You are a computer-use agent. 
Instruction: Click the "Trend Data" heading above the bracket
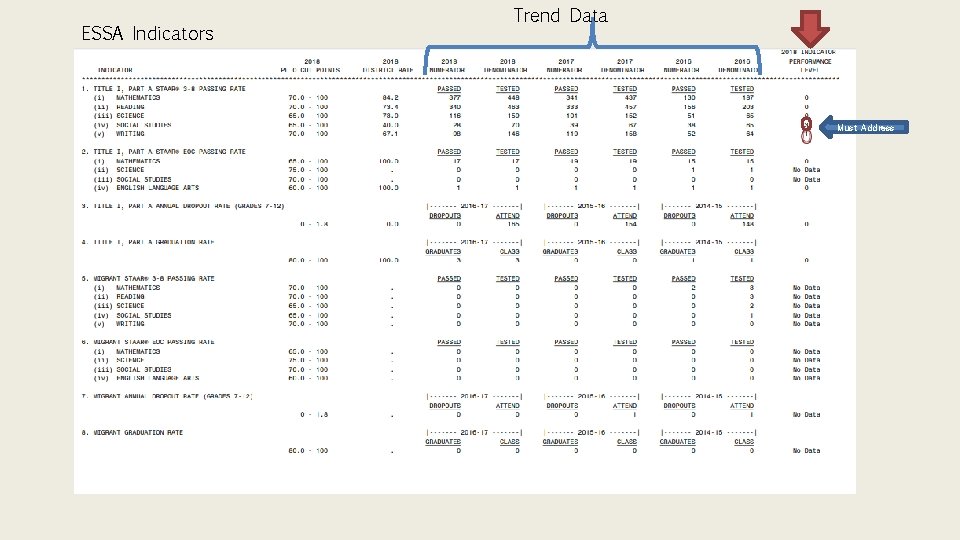(x=560, y=15)
